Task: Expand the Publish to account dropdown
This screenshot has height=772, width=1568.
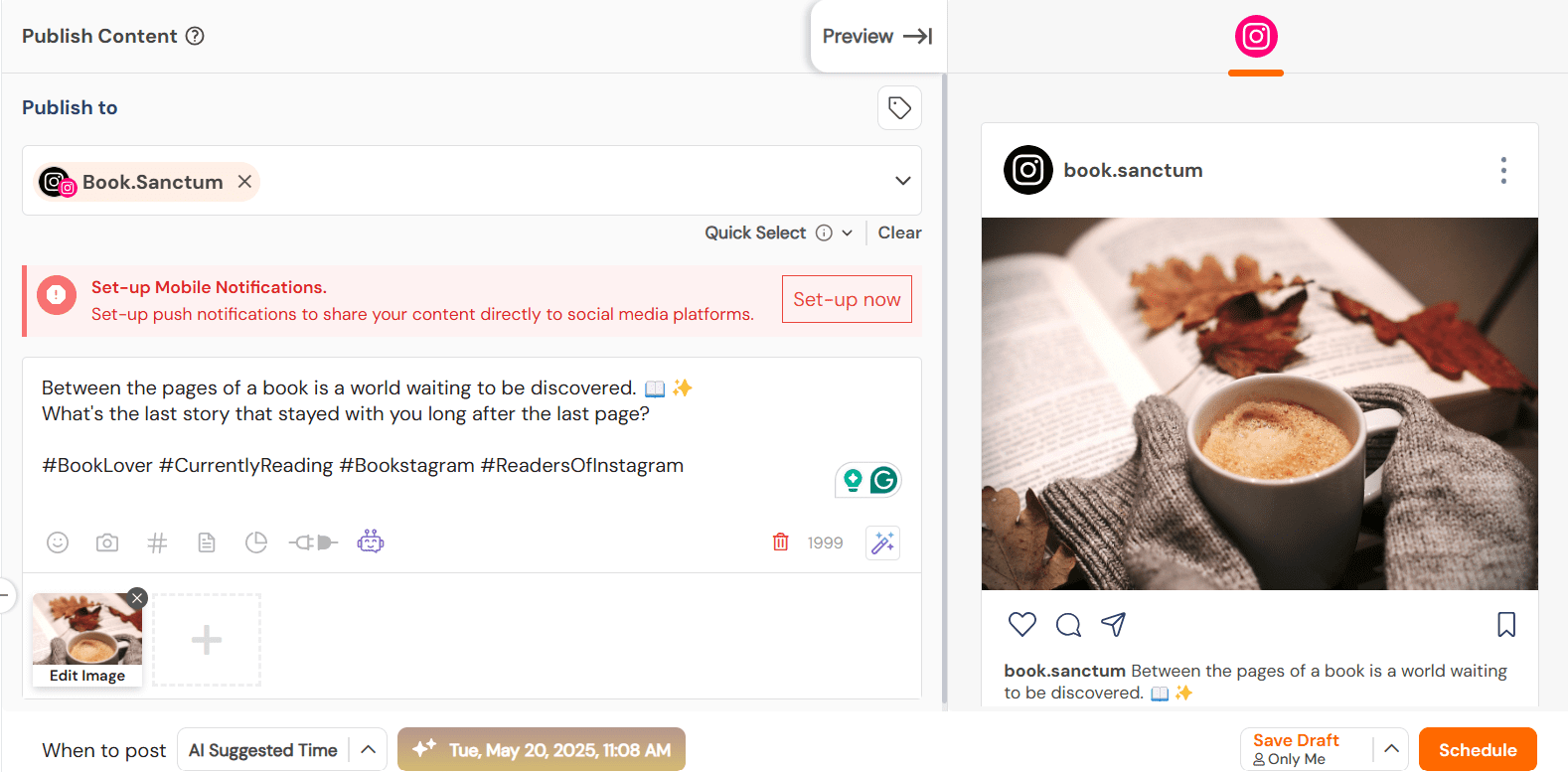Action: pos(902,181)
